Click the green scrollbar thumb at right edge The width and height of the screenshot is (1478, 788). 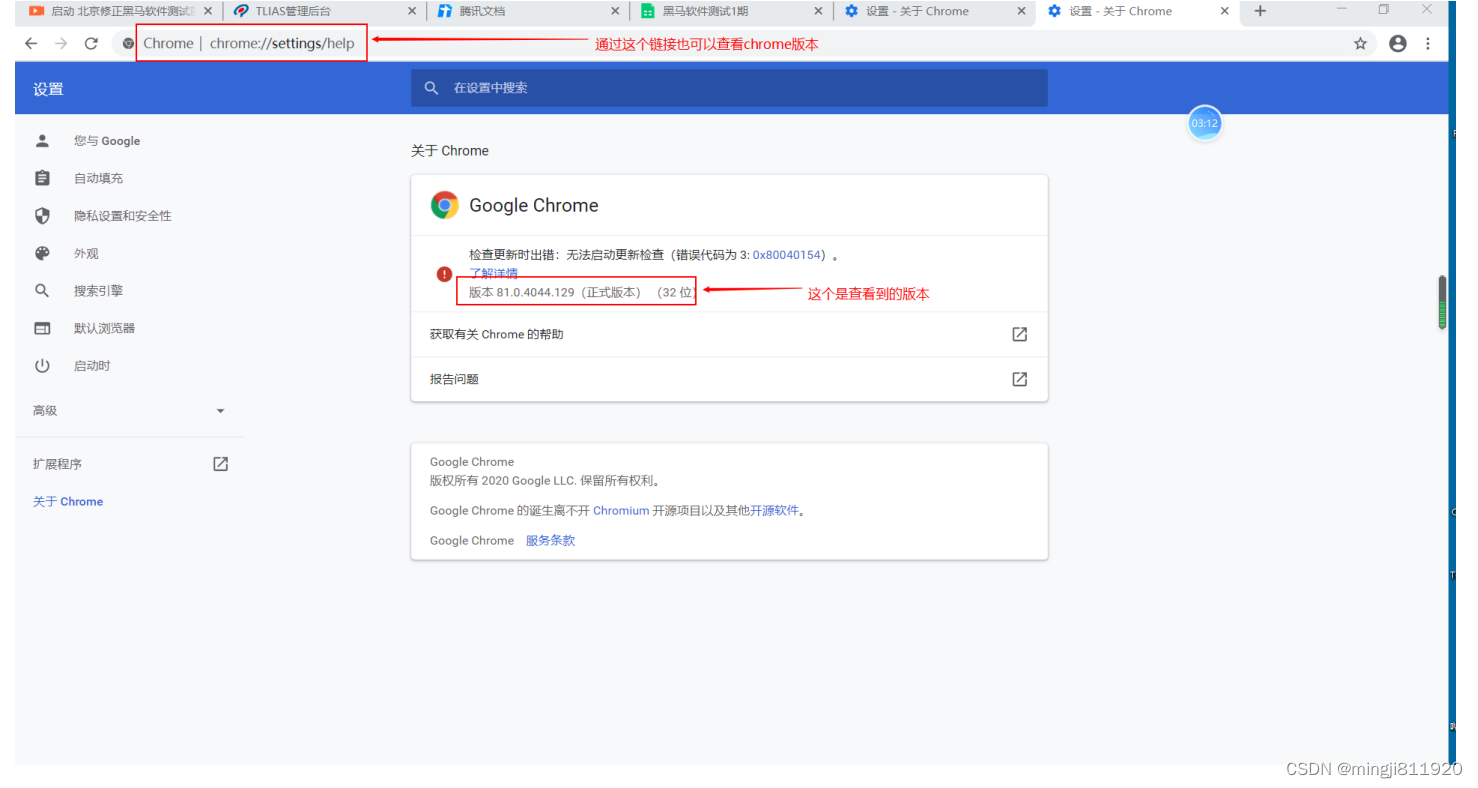(1442, 302)
